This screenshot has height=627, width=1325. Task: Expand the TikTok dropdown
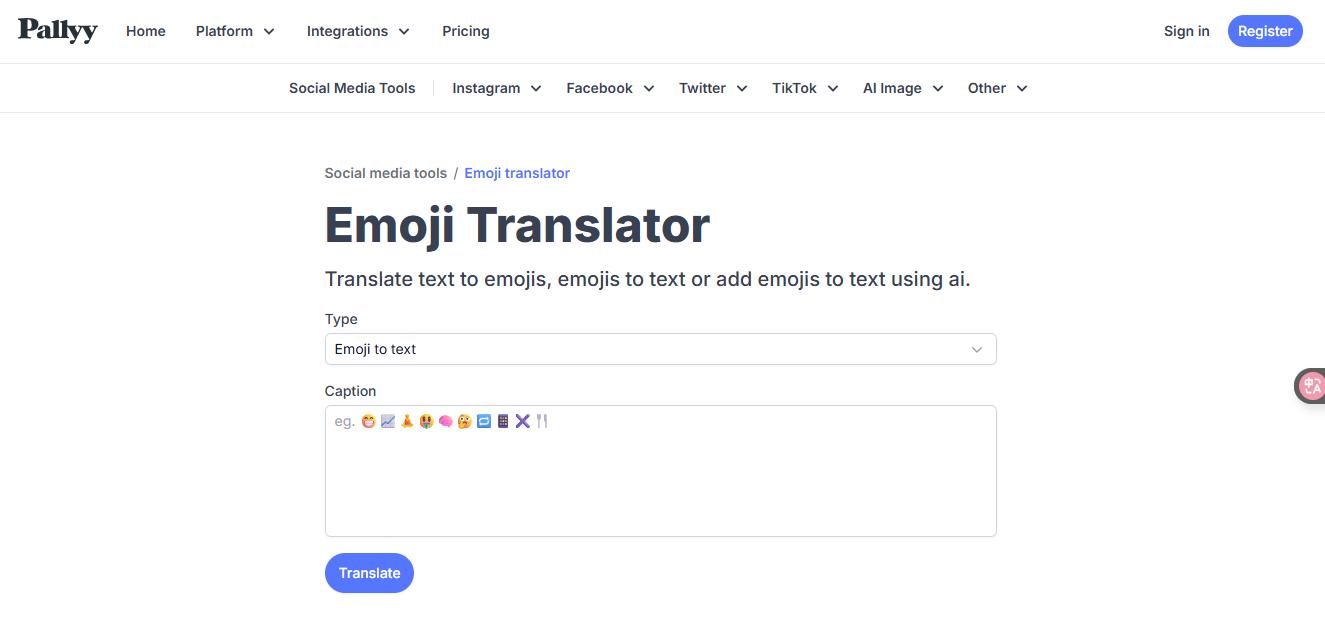point(804,88)
